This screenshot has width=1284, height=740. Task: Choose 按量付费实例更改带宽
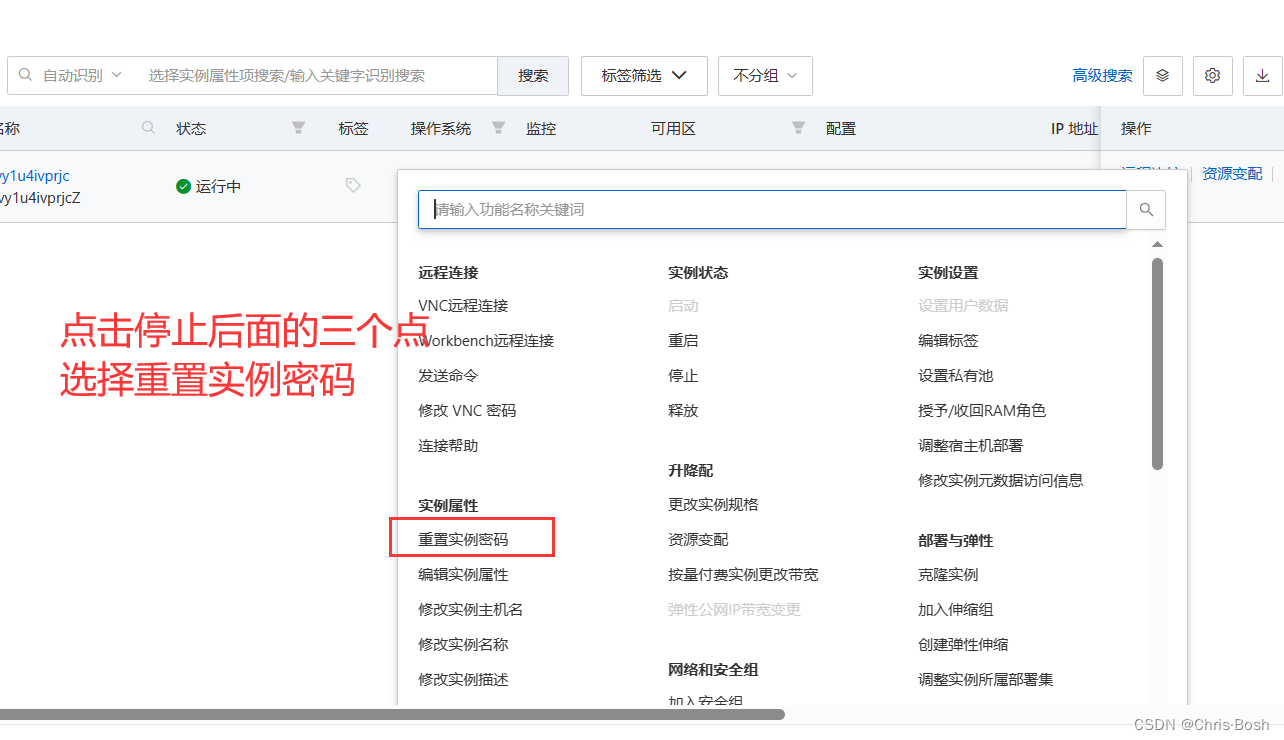(743, 575)
